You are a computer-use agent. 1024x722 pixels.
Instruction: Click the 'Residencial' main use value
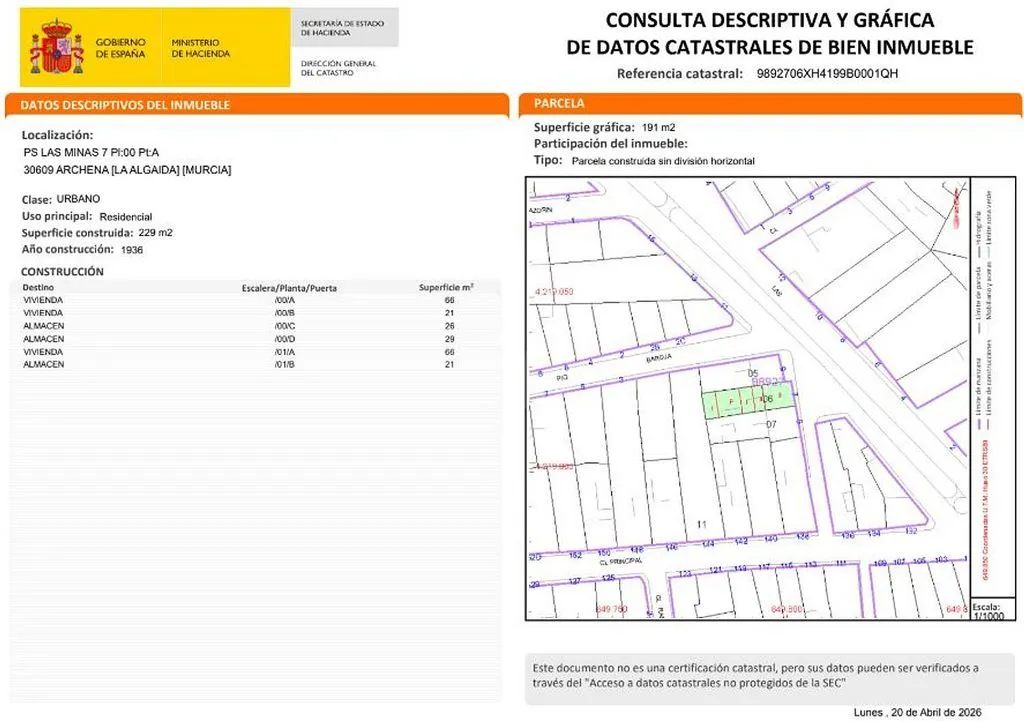[x=125, y=217]
